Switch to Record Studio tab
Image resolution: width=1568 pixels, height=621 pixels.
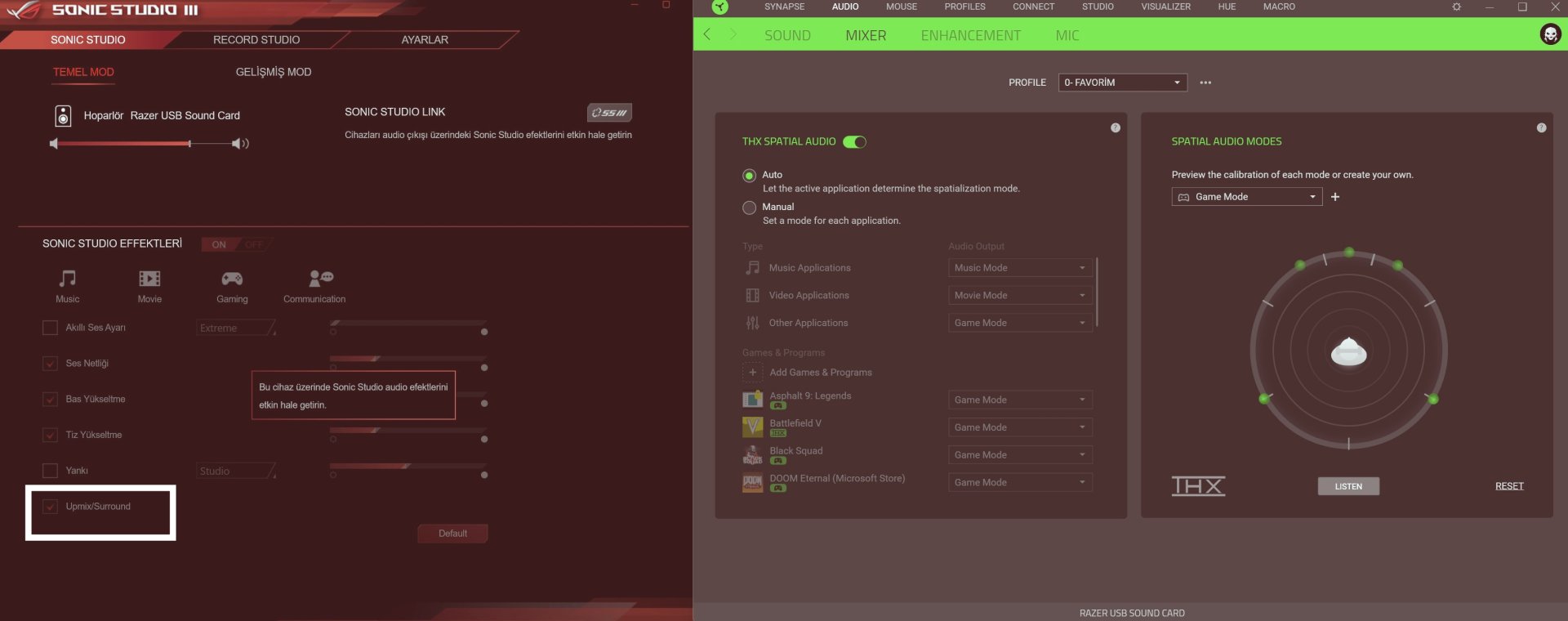pos(256,40)
